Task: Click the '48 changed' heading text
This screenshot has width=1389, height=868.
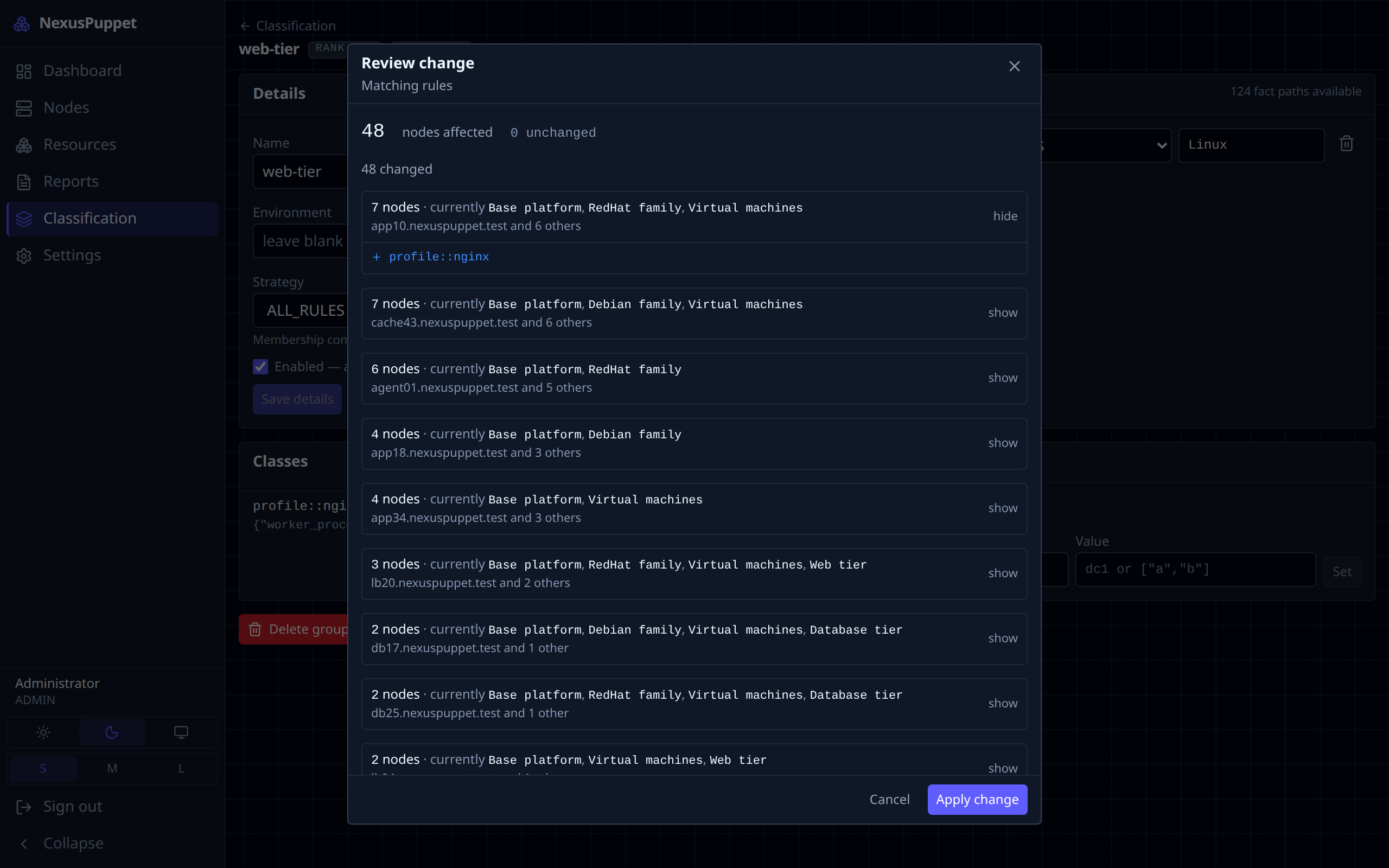Action: click(x=397, y=169)
